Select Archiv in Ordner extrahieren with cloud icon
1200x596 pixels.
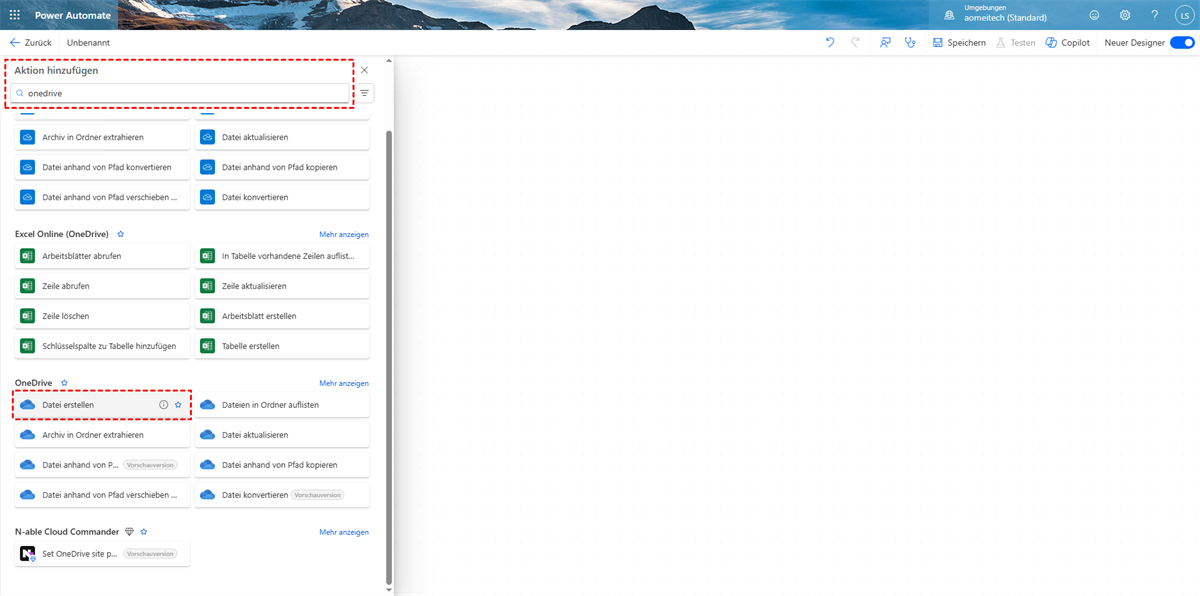coord(102,435)
